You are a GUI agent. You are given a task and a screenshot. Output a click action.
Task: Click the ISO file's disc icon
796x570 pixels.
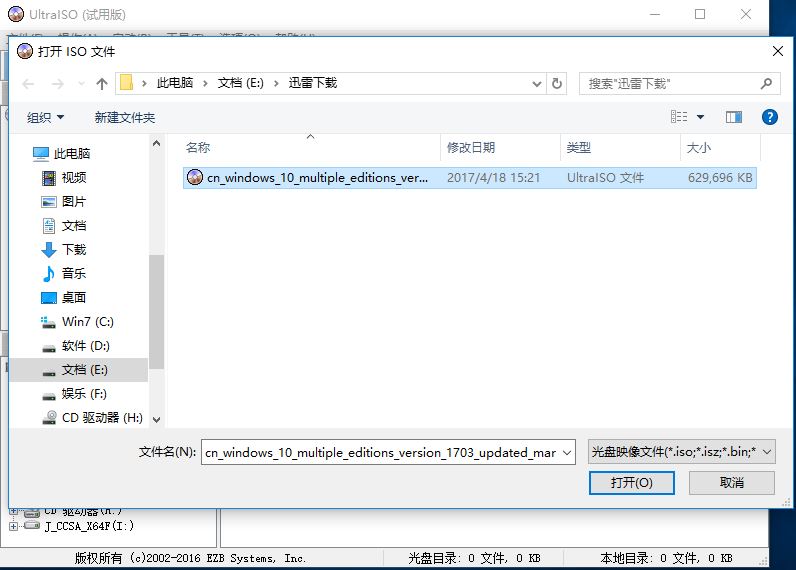(195, 177)
